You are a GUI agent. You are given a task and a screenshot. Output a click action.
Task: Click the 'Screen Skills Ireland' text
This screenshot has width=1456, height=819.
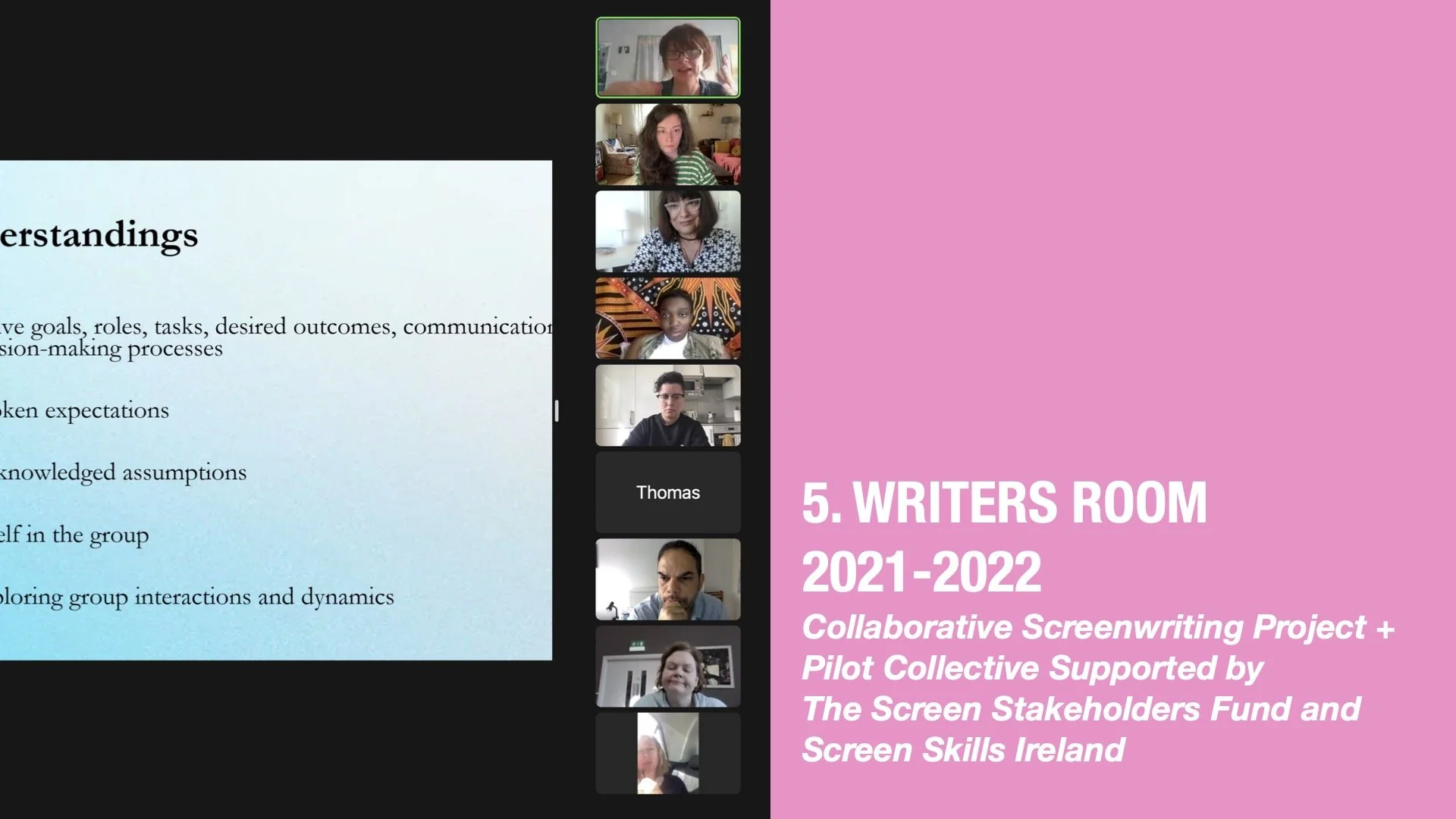[963, 750]
